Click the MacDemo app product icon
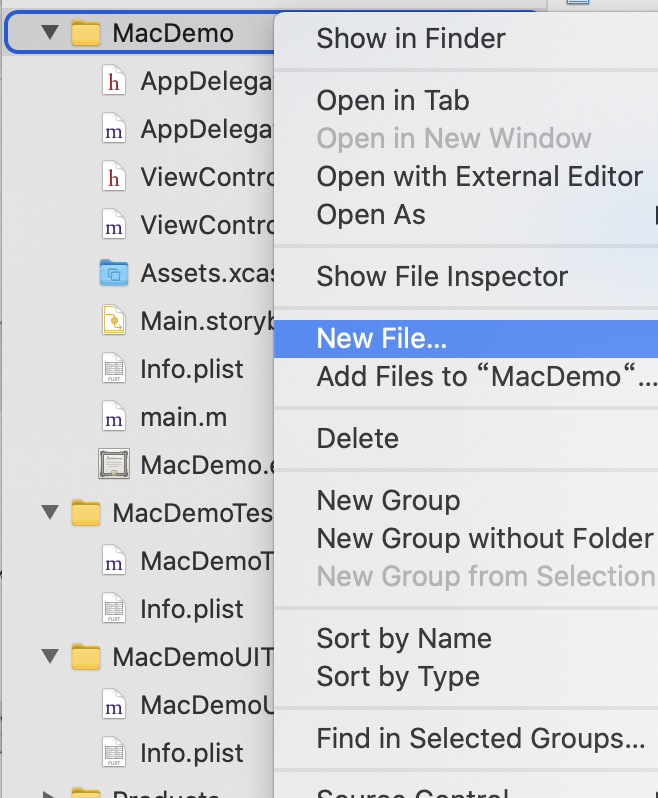658x798 pixels. (114, 465)
